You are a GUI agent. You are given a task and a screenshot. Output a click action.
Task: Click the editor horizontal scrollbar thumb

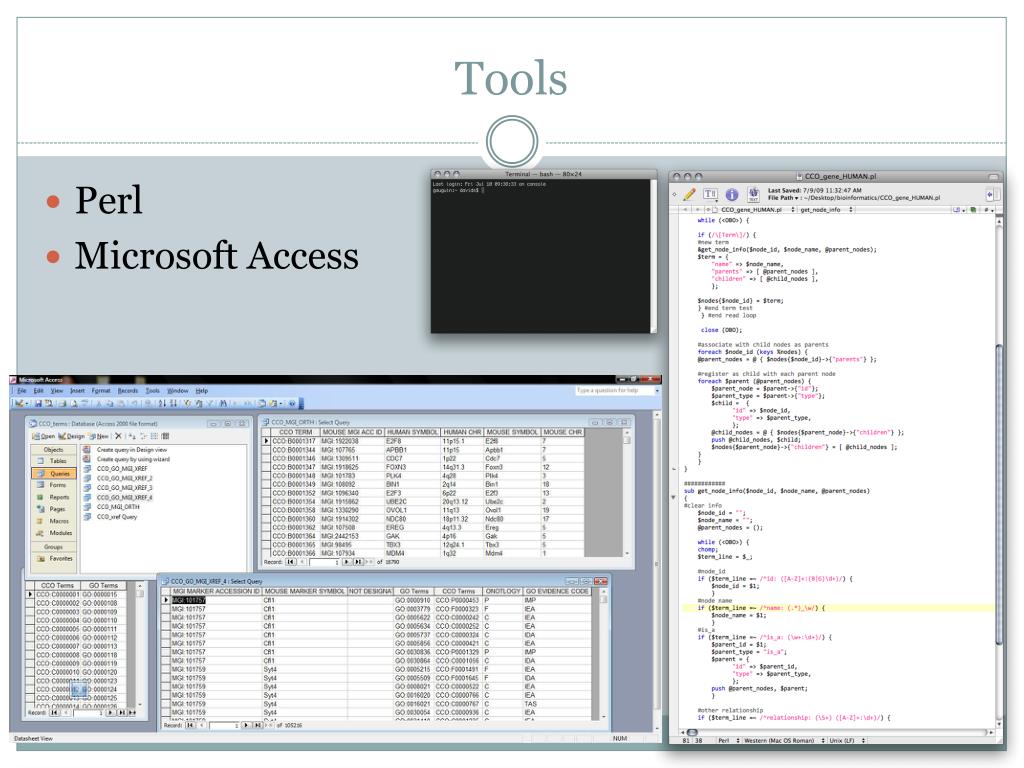(692, 732)
